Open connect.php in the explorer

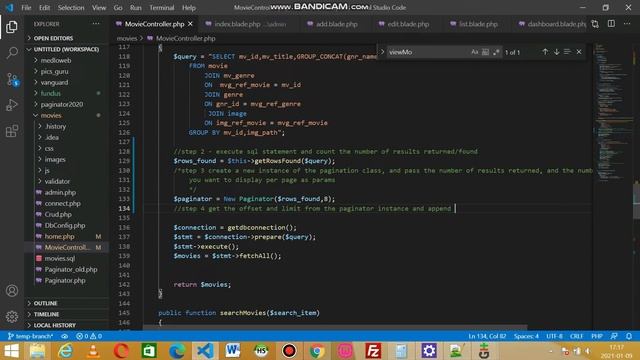(67, 203)
